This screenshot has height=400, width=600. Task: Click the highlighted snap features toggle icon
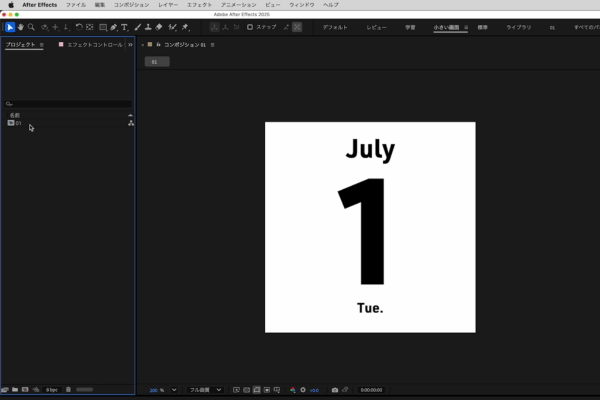click(x=297, y=27)
